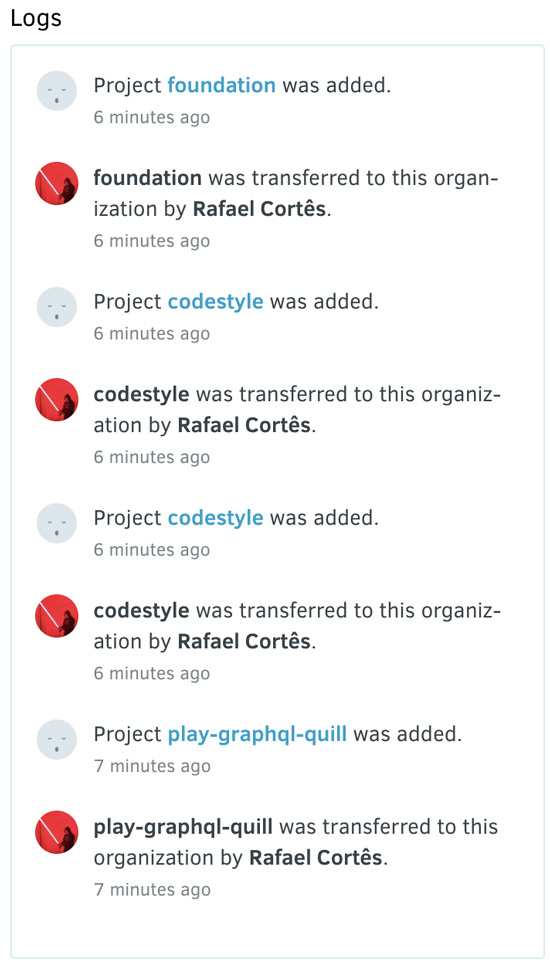Click grey bot avatar beside second codestyle added entry
This screenshot has width=550, height=967.
click(x=57, y=524)
